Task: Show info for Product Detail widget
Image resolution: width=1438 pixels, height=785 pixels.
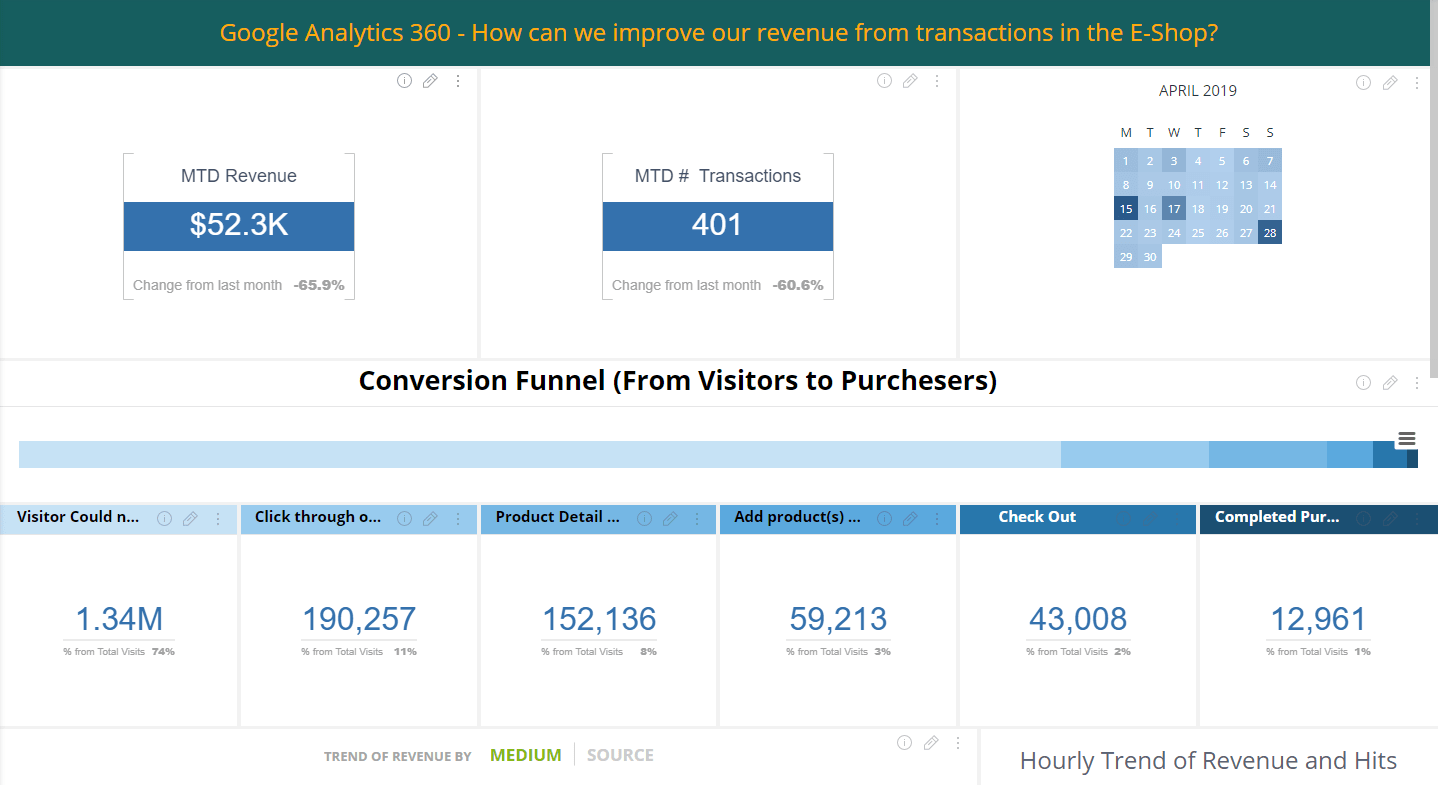Action: [x=644, y=519]
